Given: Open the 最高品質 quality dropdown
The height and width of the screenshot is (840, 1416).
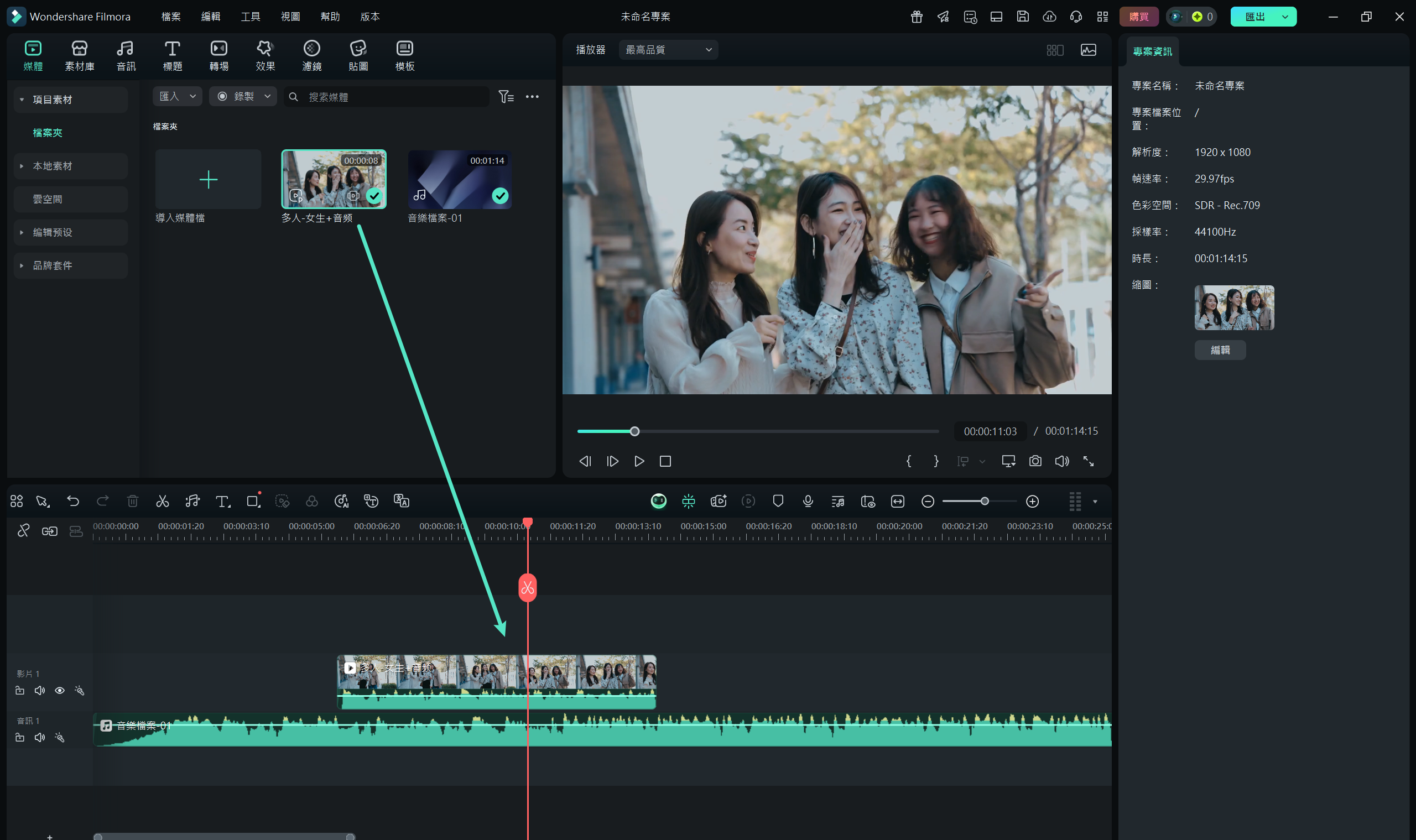Looking at the screenshot, I should pos(668,50).
